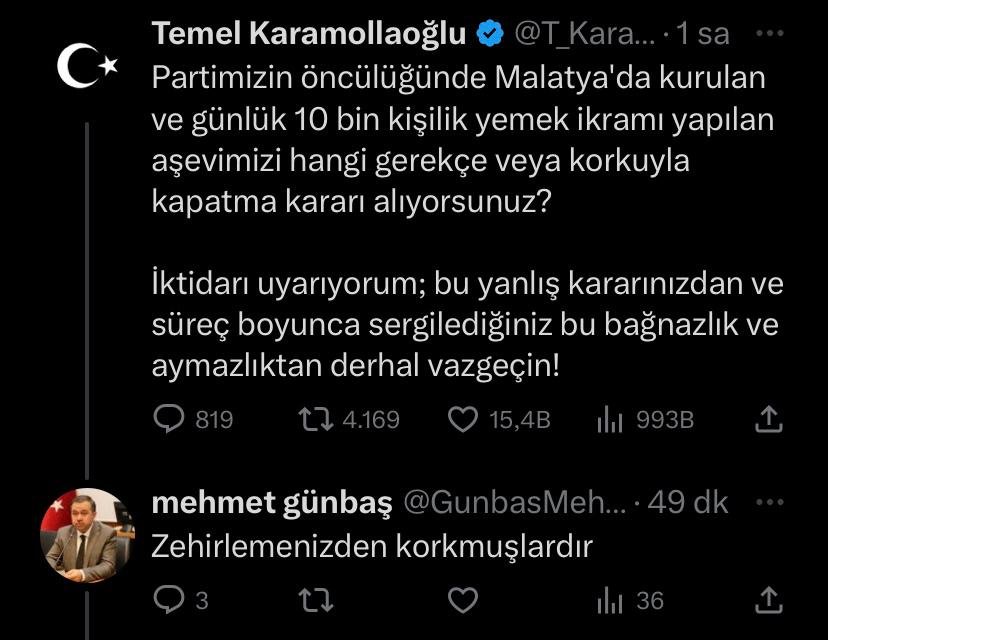Reply to Temel Karamollaoğlu's tweet
Image resolution: width=1000 pixels, height=640 pixels.
pos(169,419)
